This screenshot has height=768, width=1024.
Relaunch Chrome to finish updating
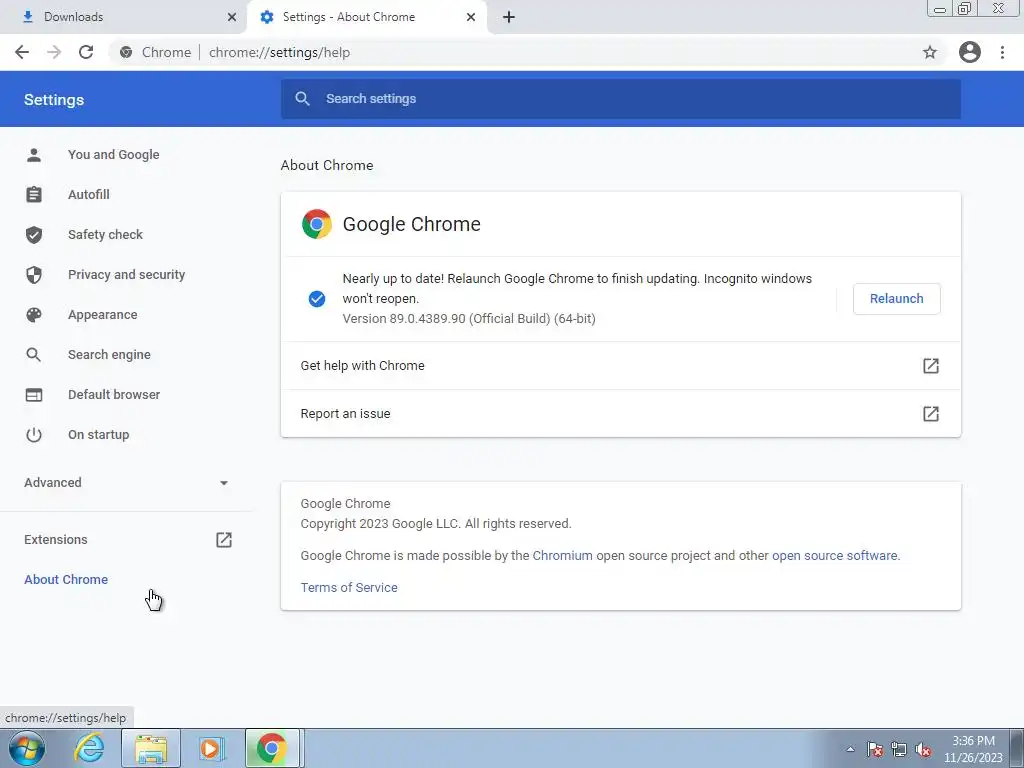897,298
